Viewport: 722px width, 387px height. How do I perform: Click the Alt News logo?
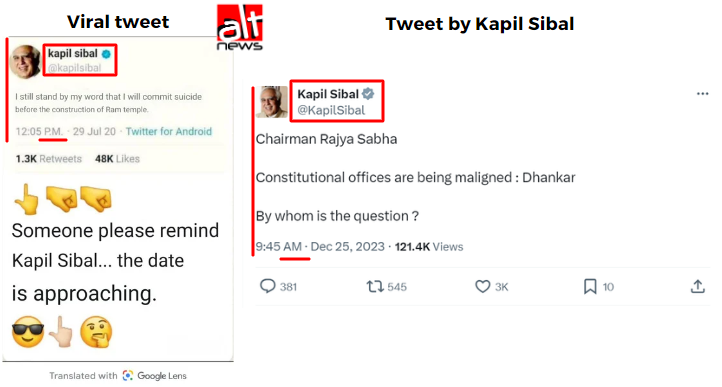(x=239, y=27)
